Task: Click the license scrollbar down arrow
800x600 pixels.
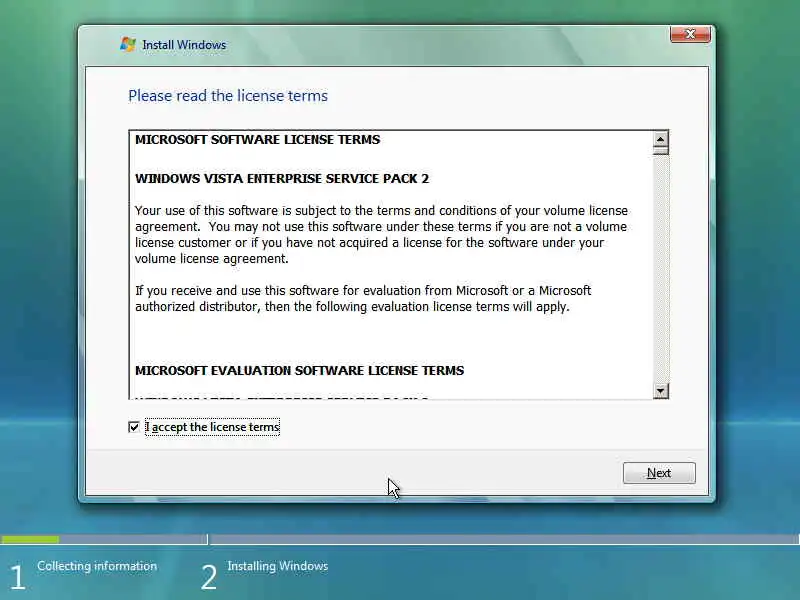Action: coord(661,391)
